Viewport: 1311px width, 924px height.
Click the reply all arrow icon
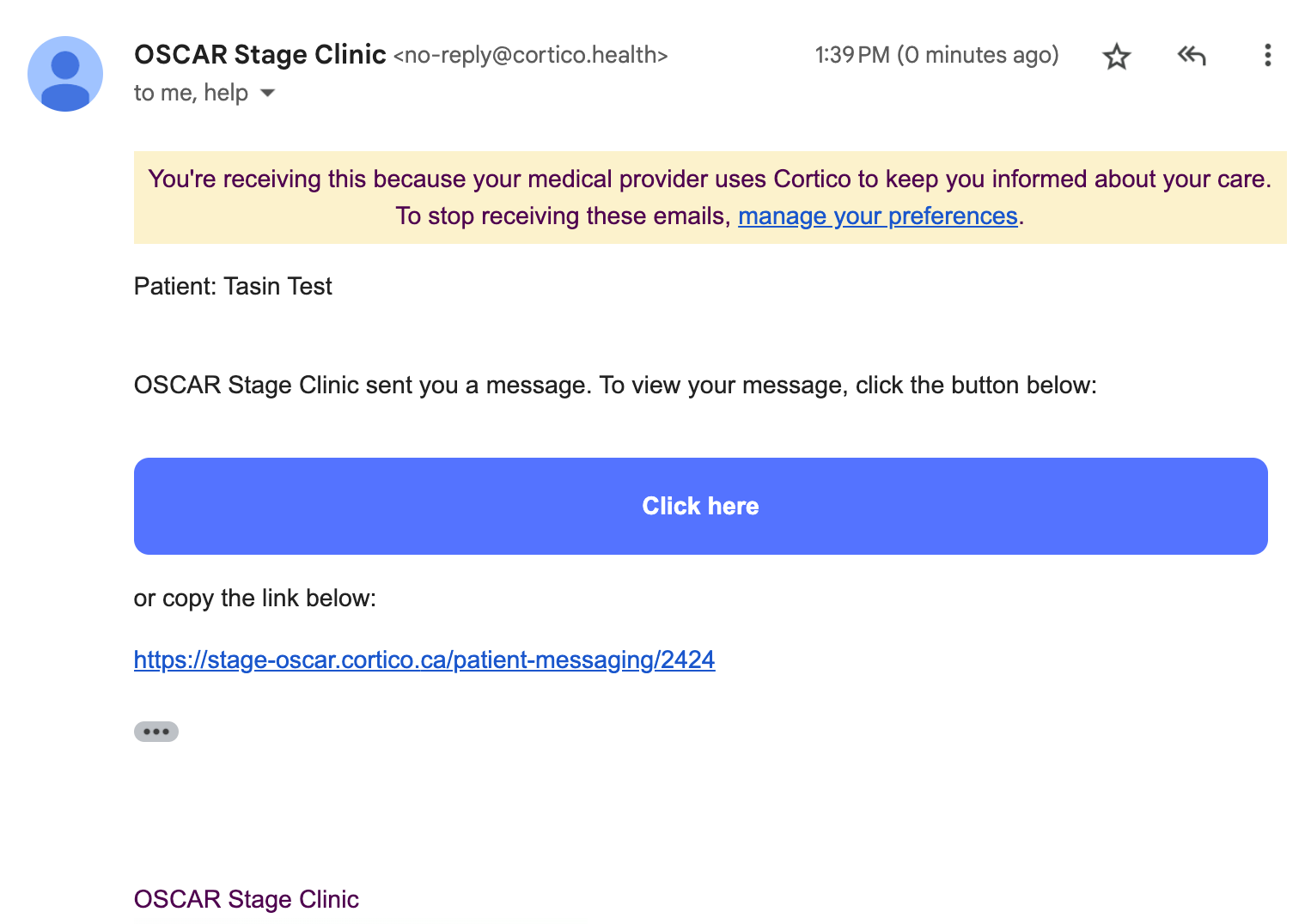[x=1192, y=57]
